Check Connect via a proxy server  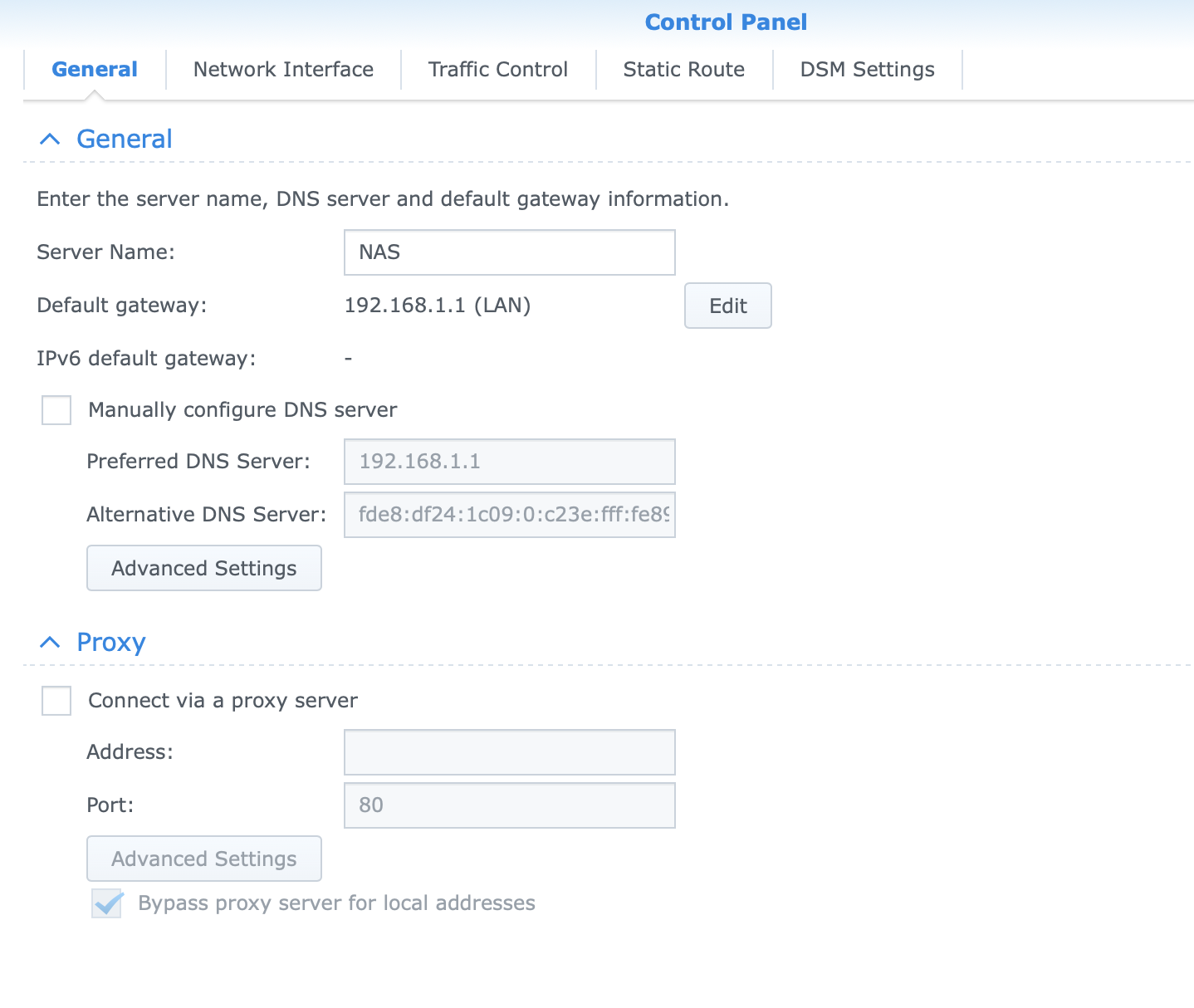[x=56, y=701]
